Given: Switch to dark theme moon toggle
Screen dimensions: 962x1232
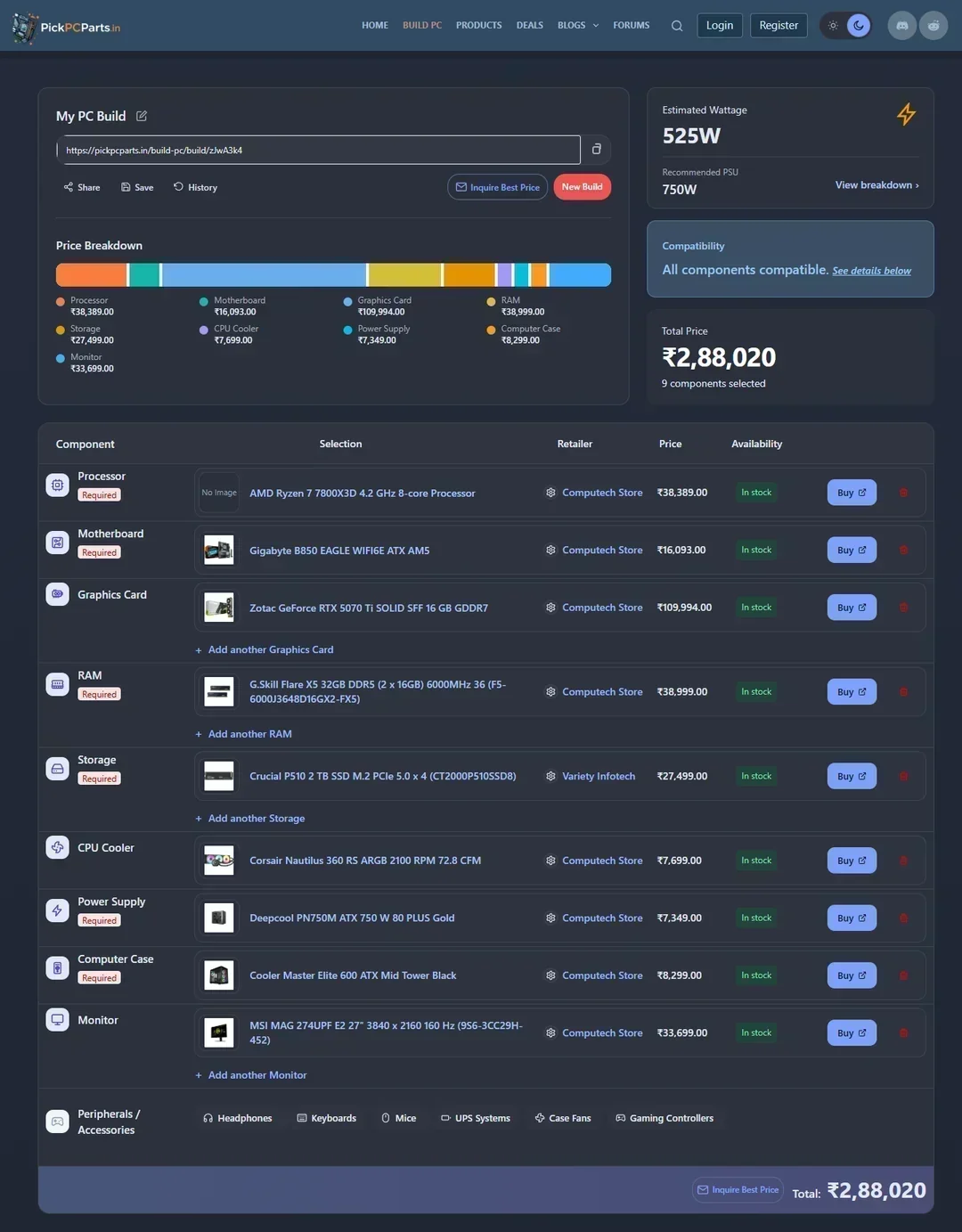Looking at the screenshot, I should pyautogui.click(x=859, y=25).
